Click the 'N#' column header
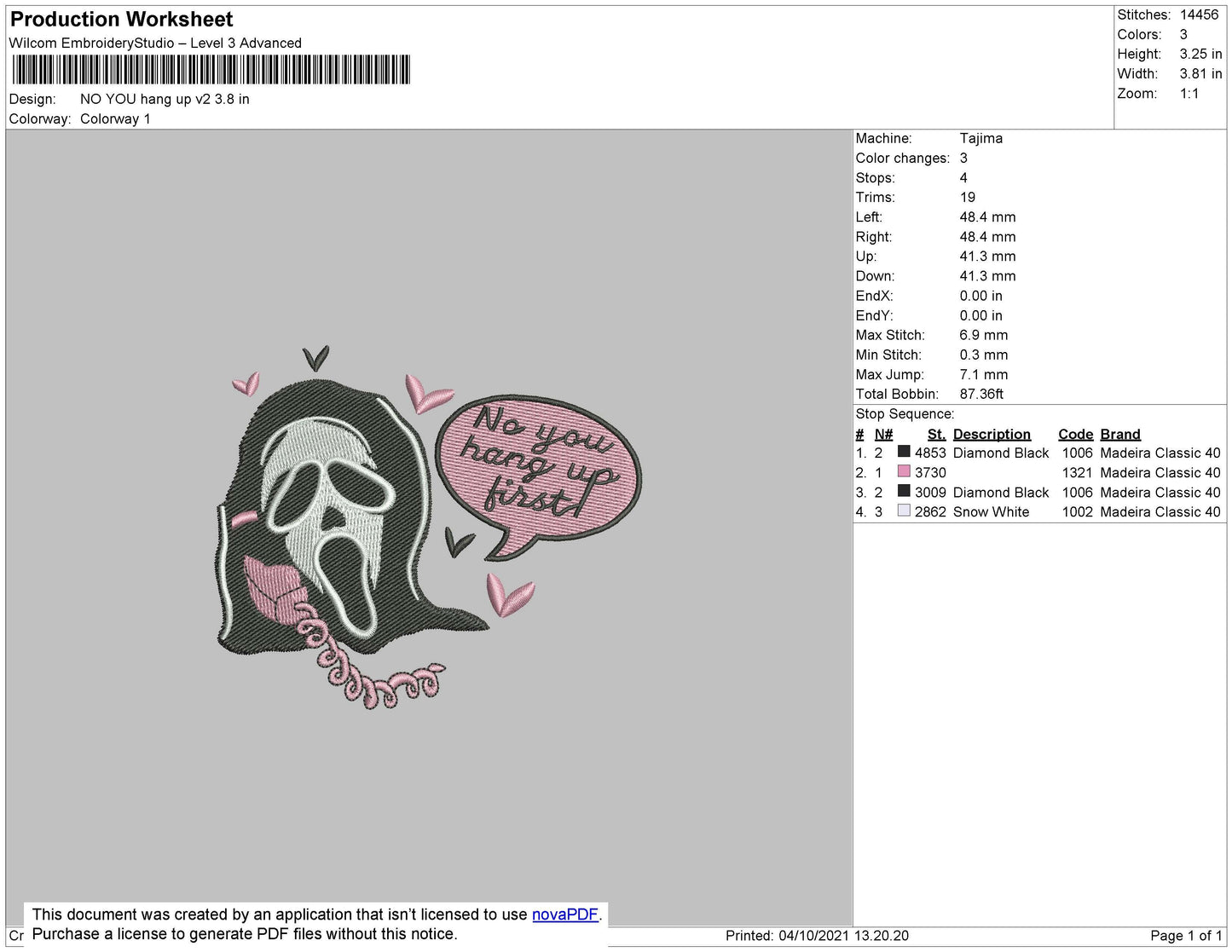 (883, 435)
